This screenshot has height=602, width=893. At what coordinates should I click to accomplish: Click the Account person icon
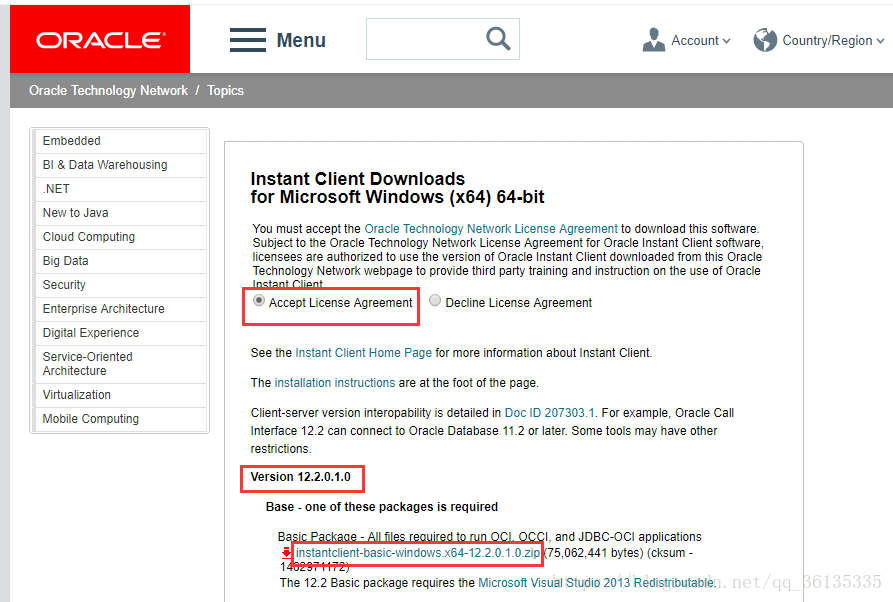[x=653, y=39]
